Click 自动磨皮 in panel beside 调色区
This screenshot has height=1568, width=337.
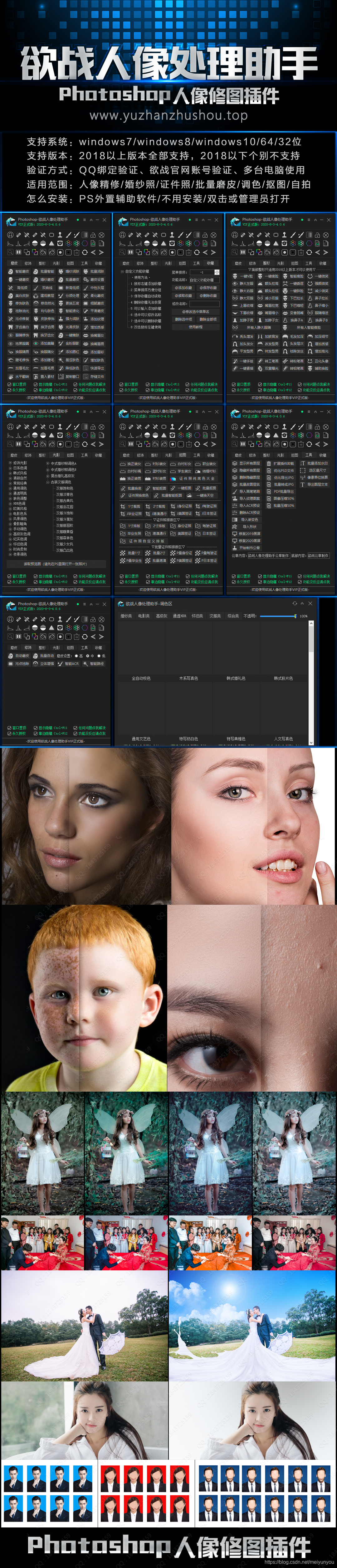point(19,655)
